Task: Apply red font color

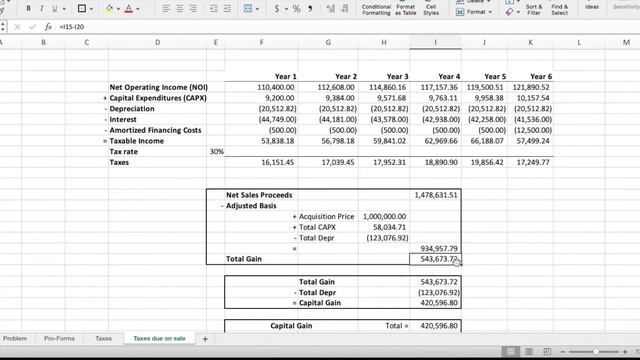Action: click(129, 9)
